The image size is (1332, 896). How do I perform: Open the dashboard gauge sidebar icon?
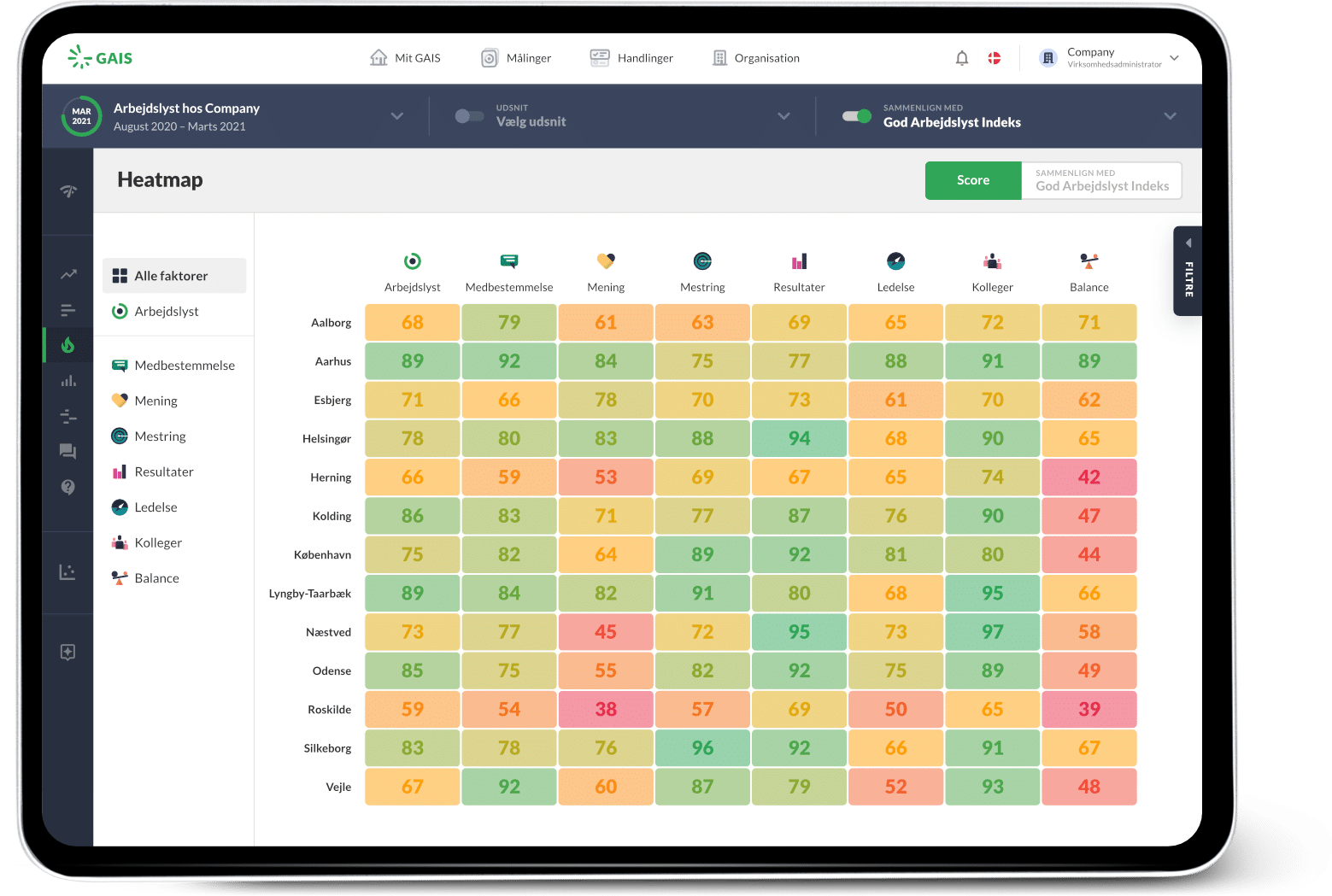pyautogui.click(x=68, y=190)
